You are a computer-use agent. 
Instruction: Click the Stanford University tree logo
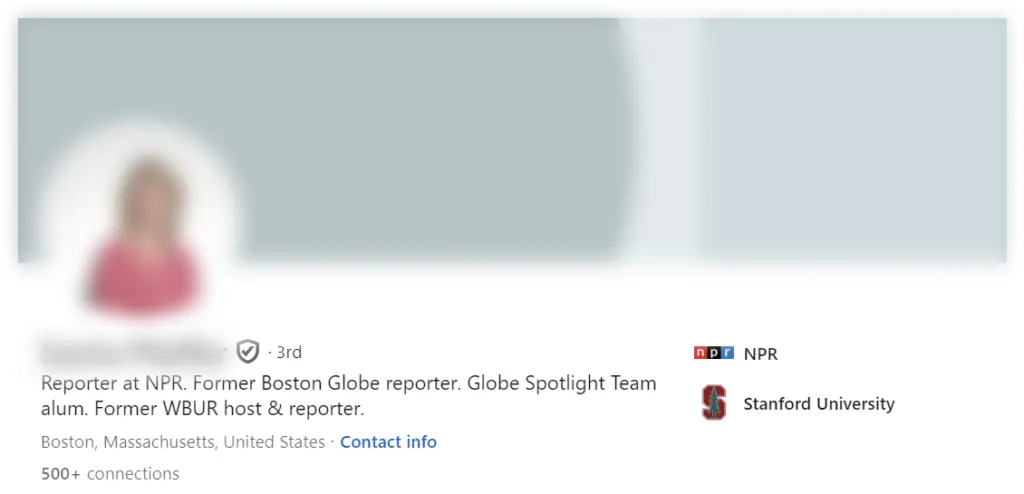coord(714,403)
